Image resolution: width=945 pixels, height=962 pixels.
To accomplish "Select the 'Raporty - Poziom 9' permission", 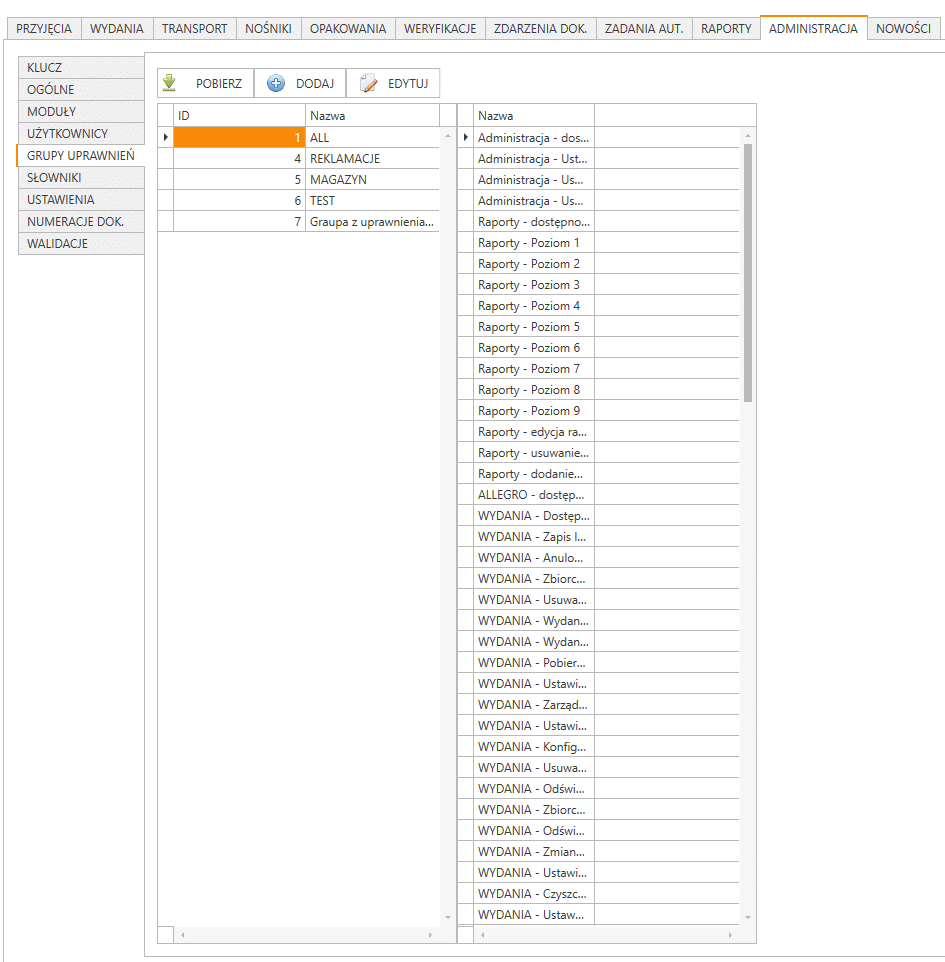I will 599,410.
